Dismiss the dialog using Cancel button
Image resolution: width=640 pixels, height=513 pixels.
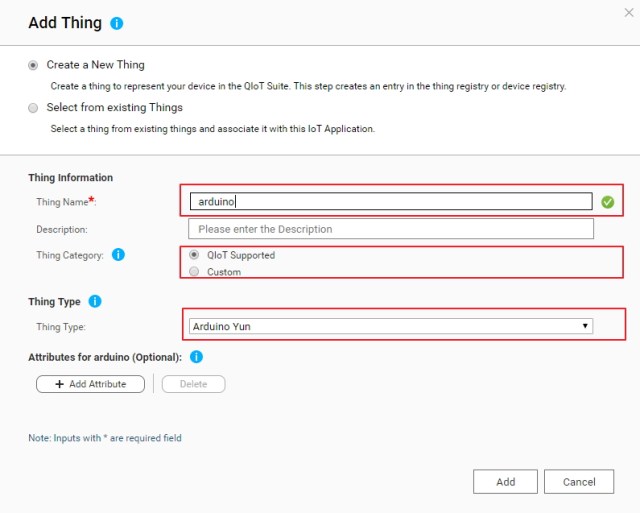[579, 482]
